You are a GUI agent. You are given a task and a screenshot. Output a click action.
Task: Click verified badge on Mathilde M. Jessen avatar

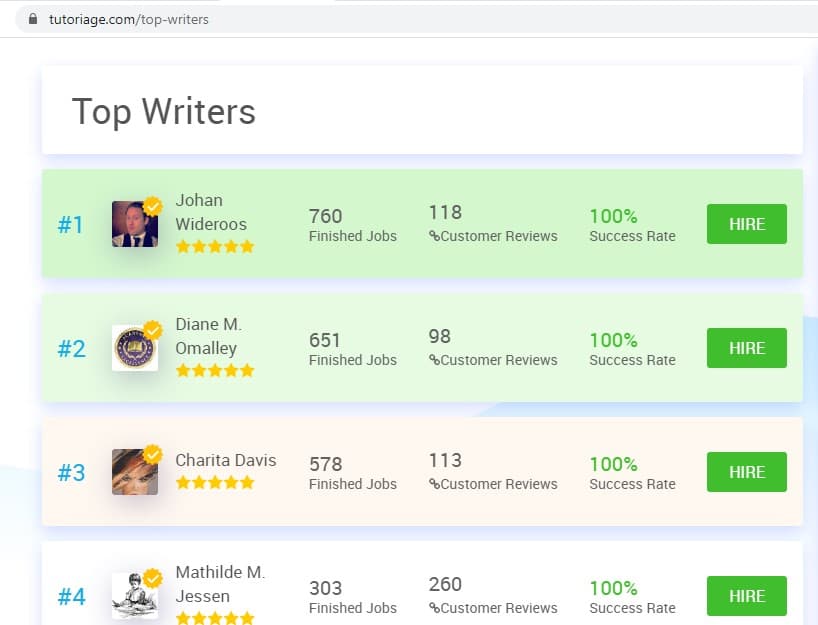152,578
